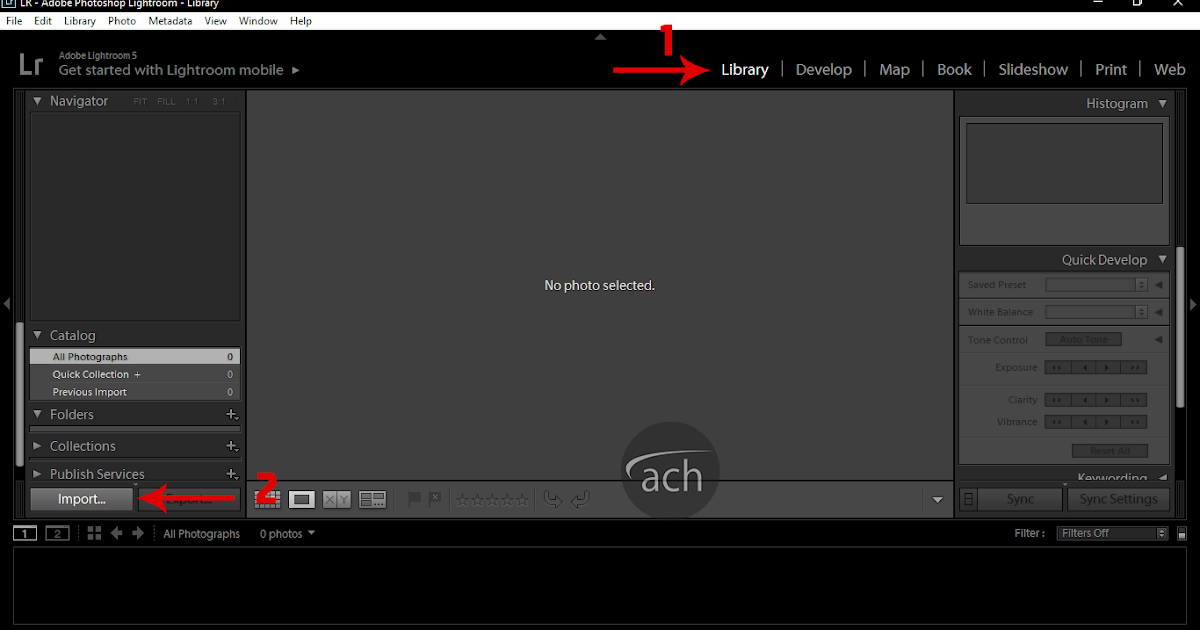Open the File menu
The width and height of the screenshot is (1200, 630).
14,20
